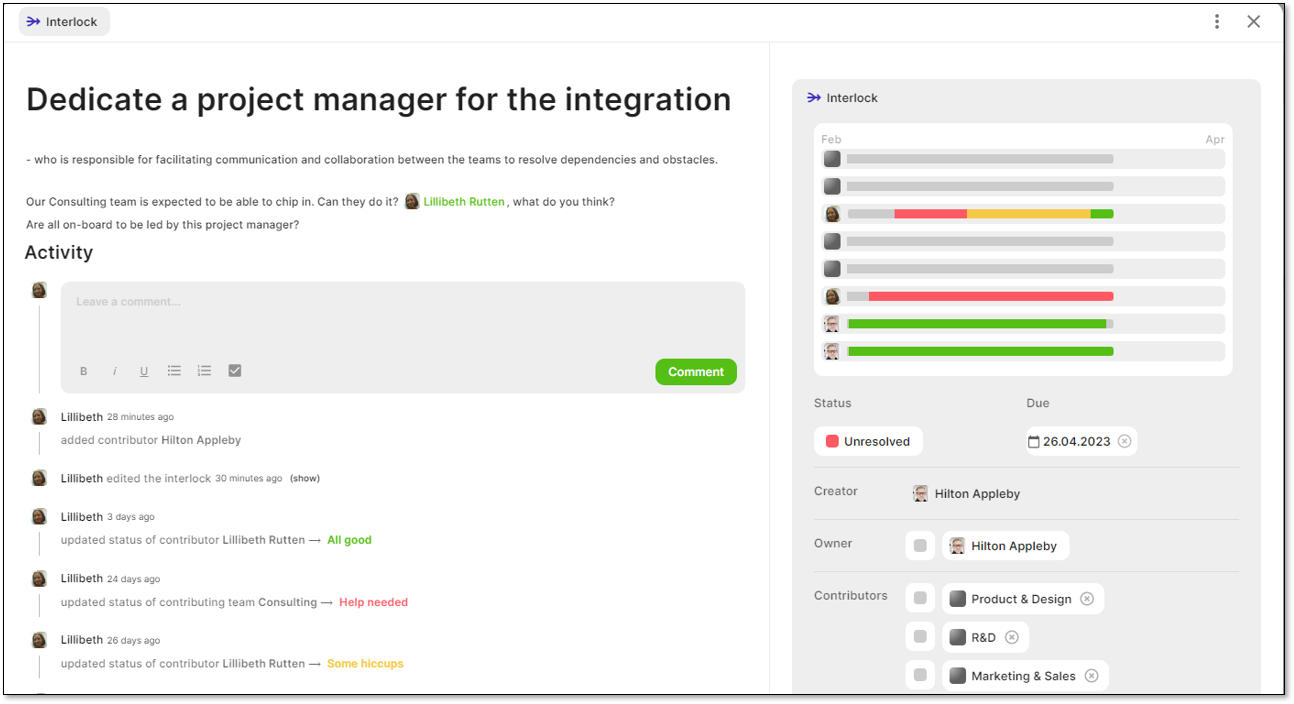
Task: Toggle the checkbox next to owner Hilton Appleby
Action: point(920,545)
